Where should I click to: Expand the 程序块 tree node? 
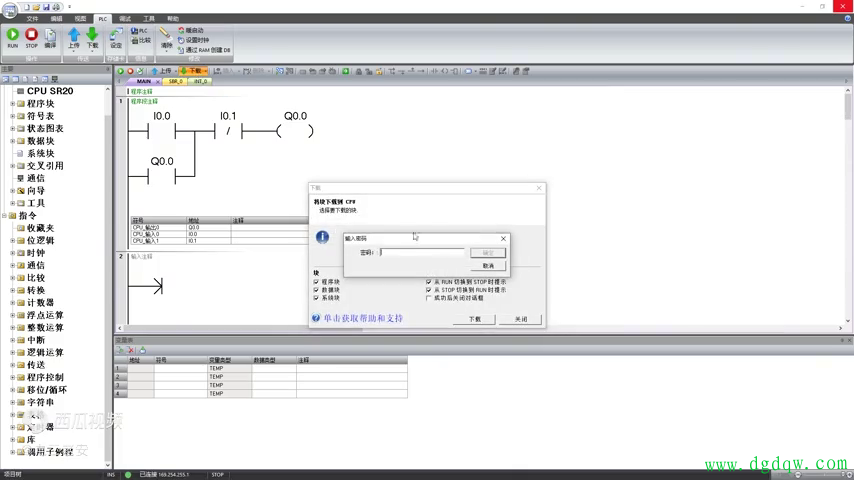[13, 104]
